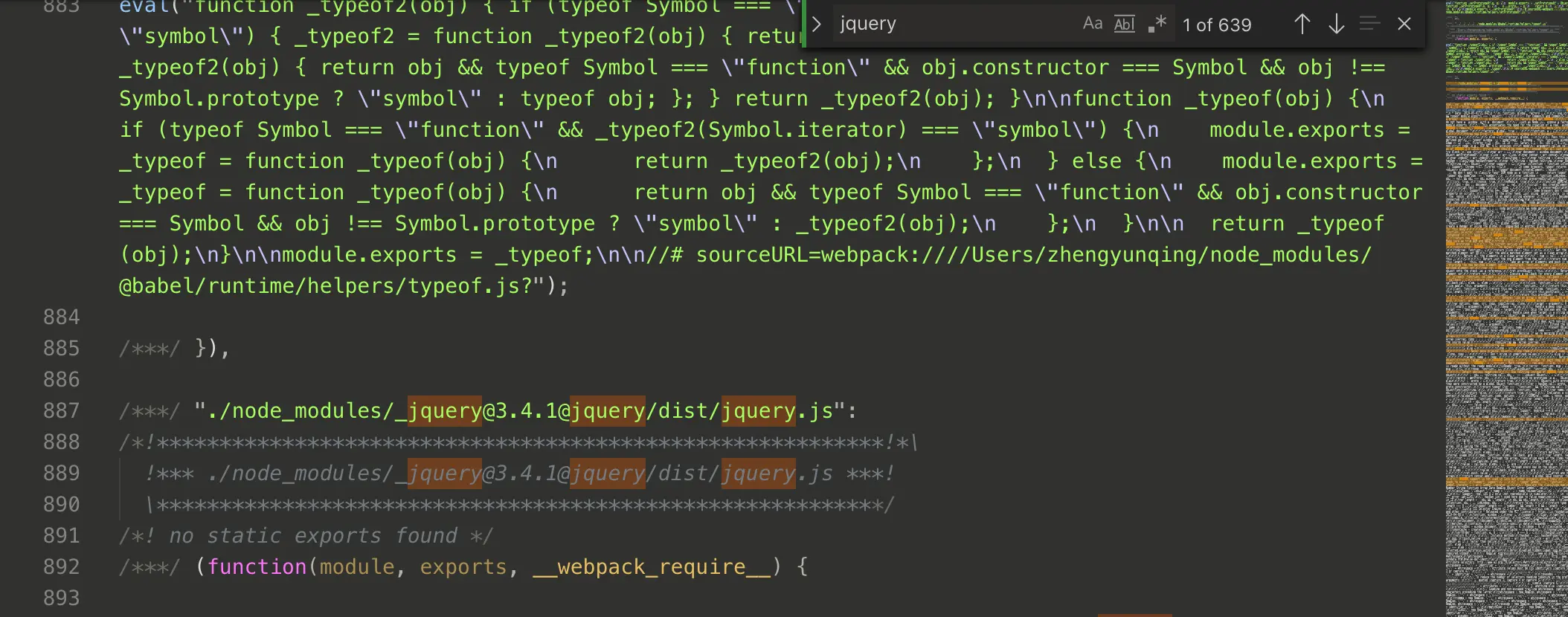Screen dimensions: 1568x617
Task: Expand the replace field with the find widget chevron
Action: click(x=817, y=24)
